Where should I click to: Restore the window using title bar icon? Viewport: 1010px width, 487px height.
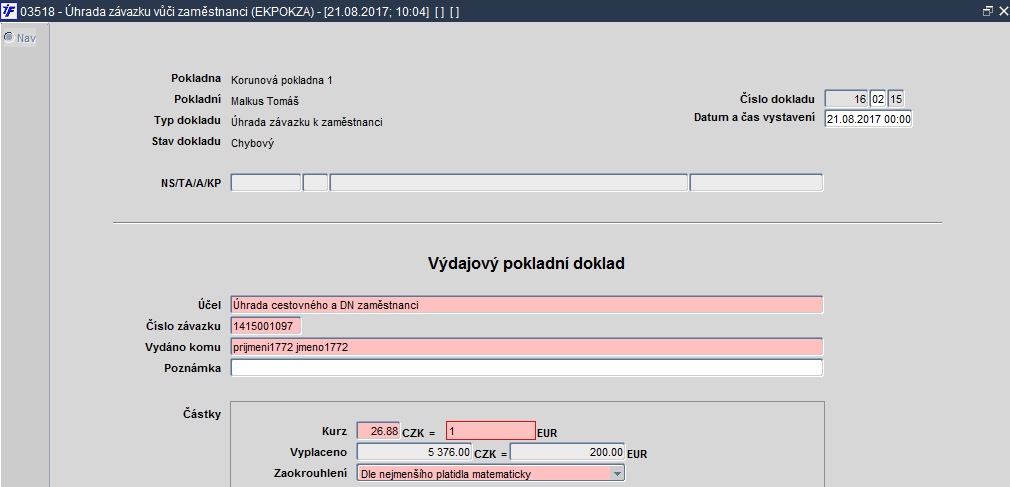[x=987, y=11]
